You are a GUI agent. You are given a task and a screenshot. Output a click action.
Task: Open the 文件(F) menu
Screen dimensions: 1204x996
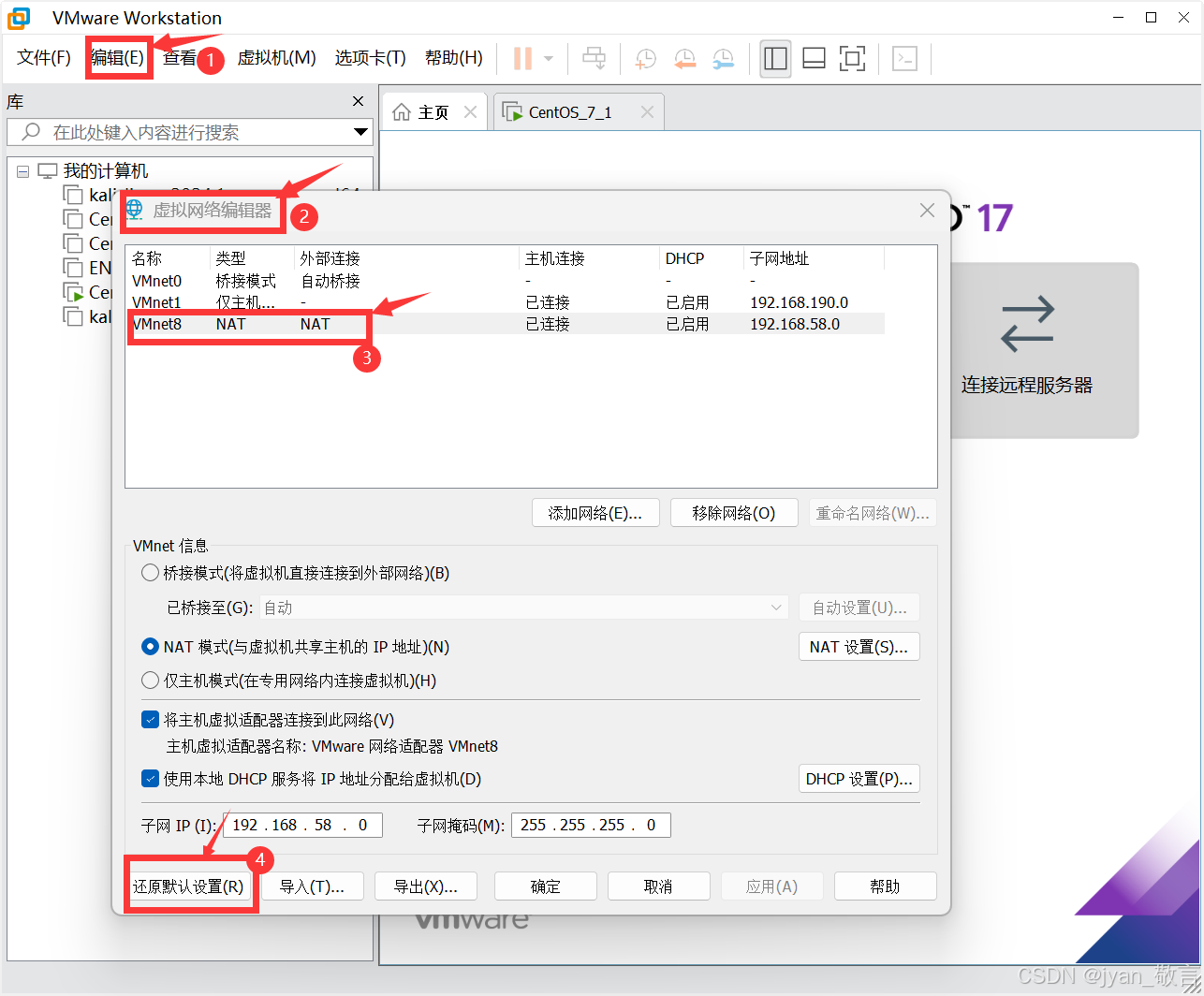(x=44, y=58)
